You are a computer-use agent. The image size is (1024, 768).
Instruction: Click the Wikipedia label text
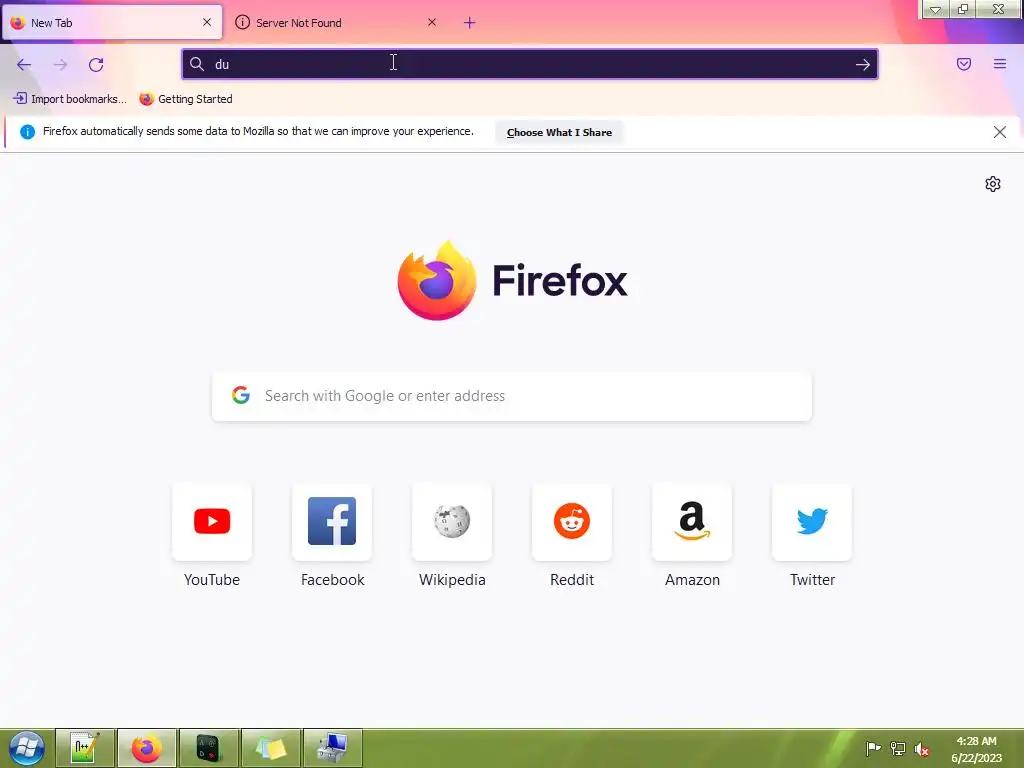pyautogui.click(x=452, y=579)
